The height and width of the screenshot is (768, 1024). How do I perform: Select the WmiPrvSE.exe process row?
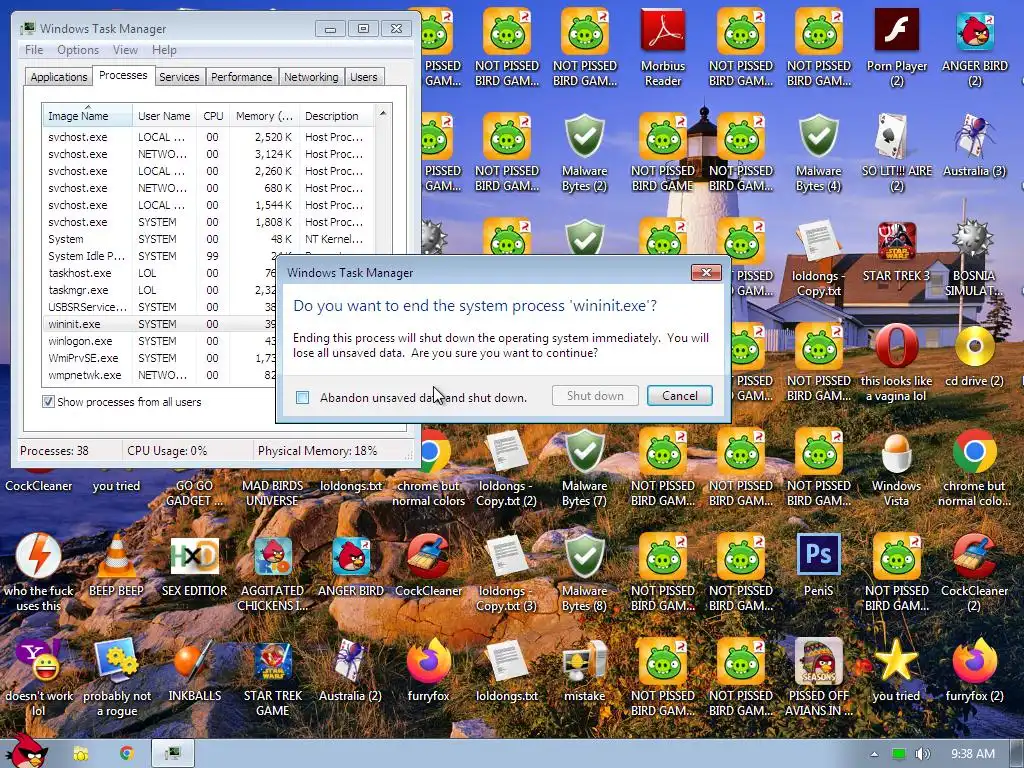pyautogui.click(x=161, y=358)
